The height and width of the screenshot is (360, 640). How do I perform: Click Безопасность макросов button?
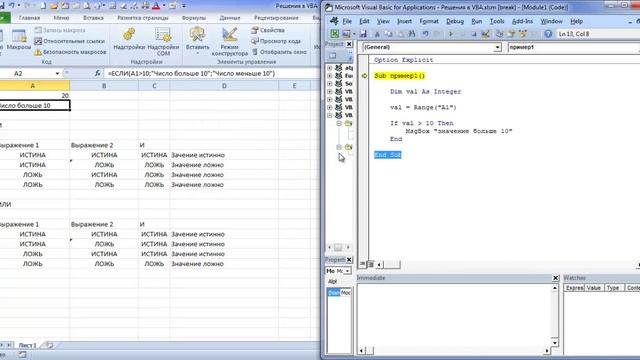[x=70, y=52]
